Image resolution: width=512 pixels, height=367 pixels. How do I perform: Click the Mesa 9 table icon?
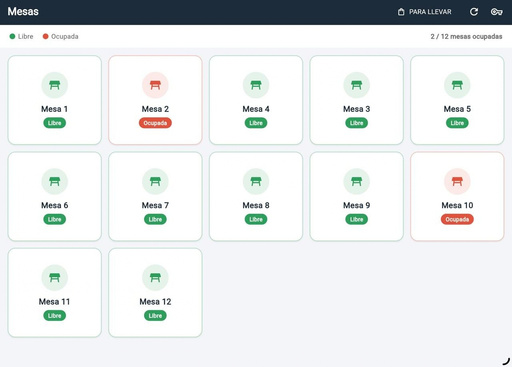(357, 182)
